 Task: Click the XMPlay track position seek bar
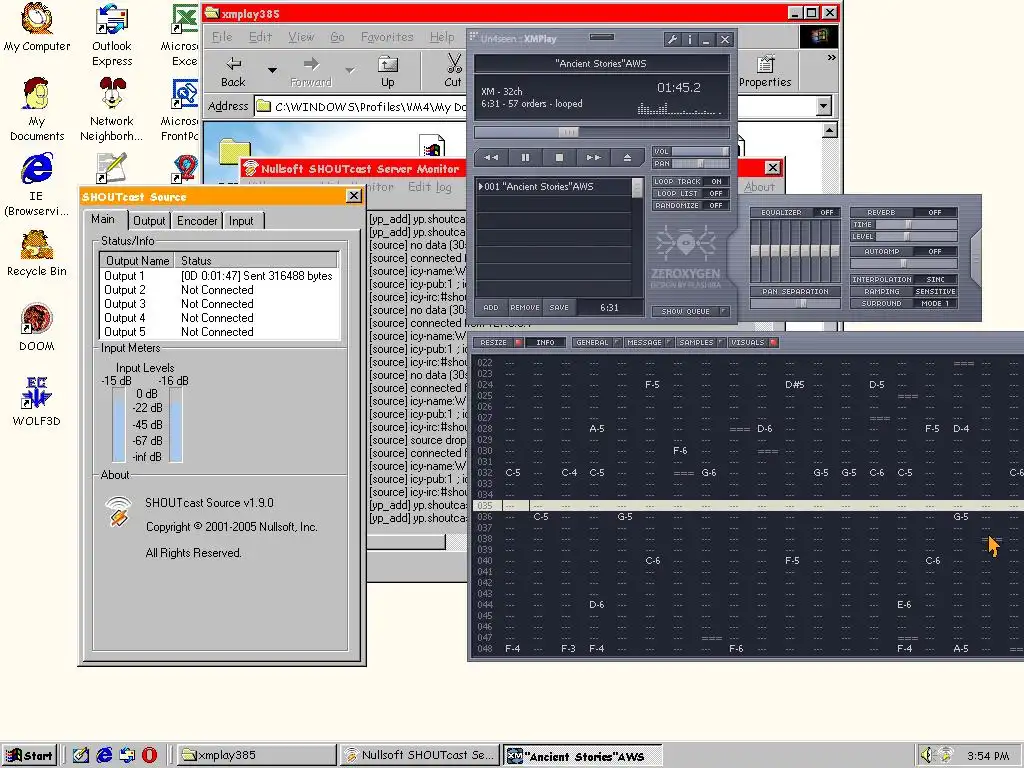(601, 132)
